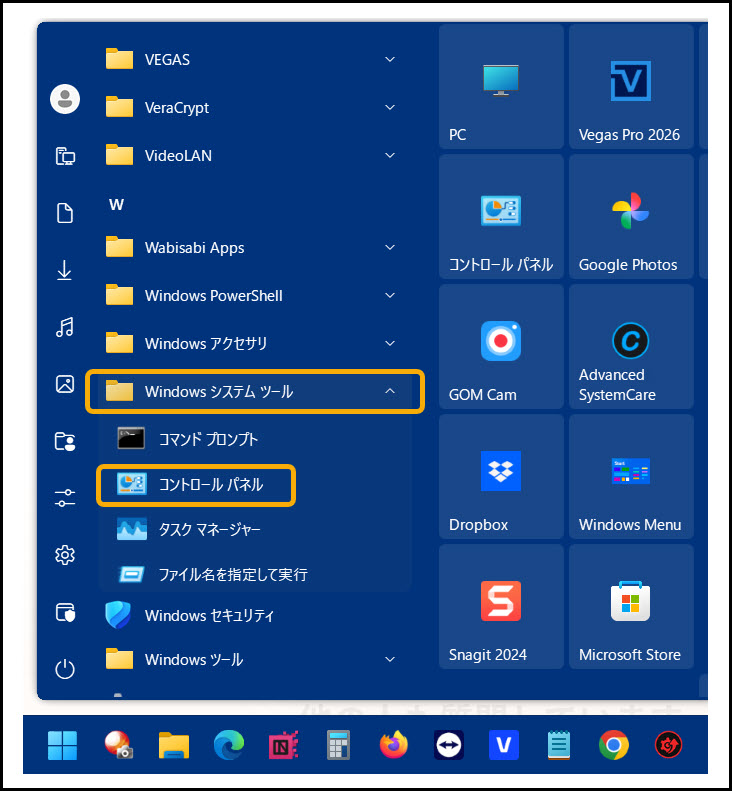Screen dimensions: 732x791
Task: Select the Windows PowerShell folder label
Action: point(213,296)
